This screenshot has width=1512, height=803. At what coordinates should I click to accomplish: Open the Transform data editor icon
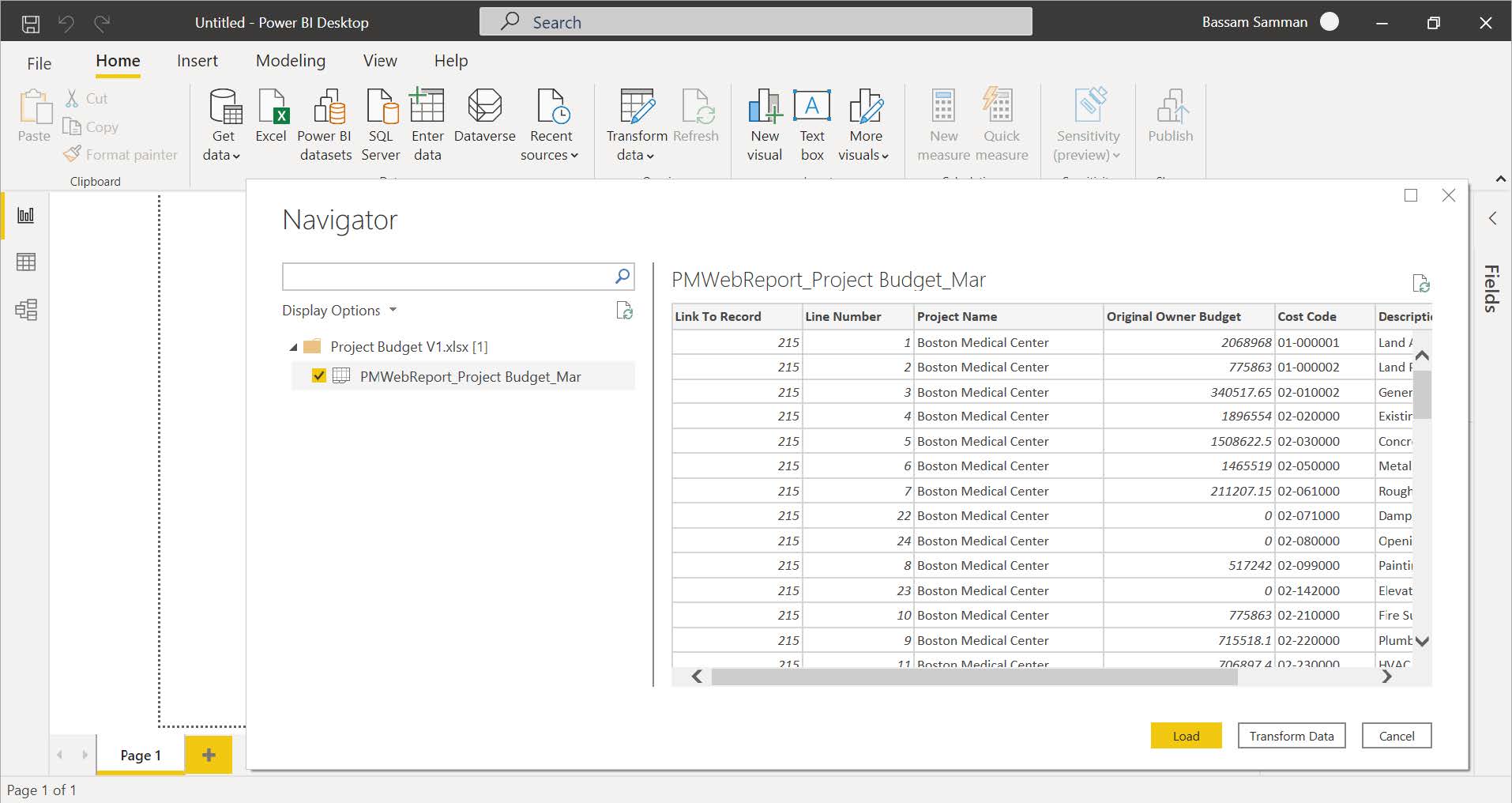pos(638,107)
